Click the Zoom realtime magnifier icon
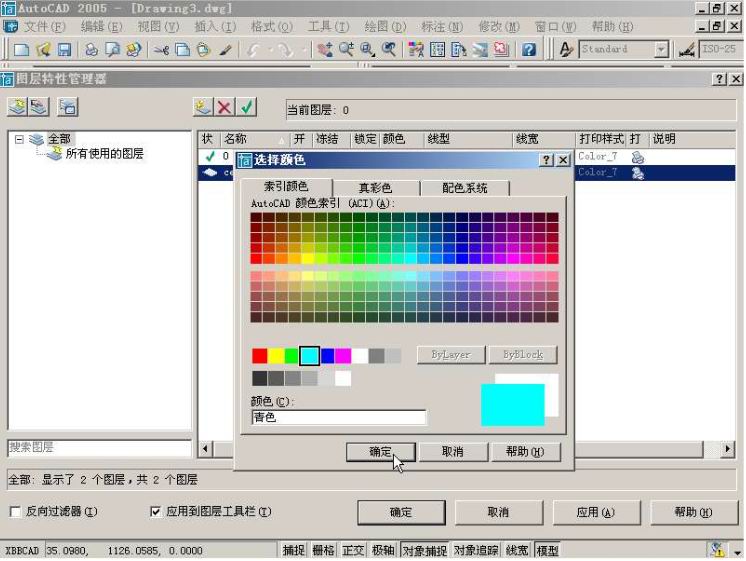746x561 pixels. click(x=346, y=49)
